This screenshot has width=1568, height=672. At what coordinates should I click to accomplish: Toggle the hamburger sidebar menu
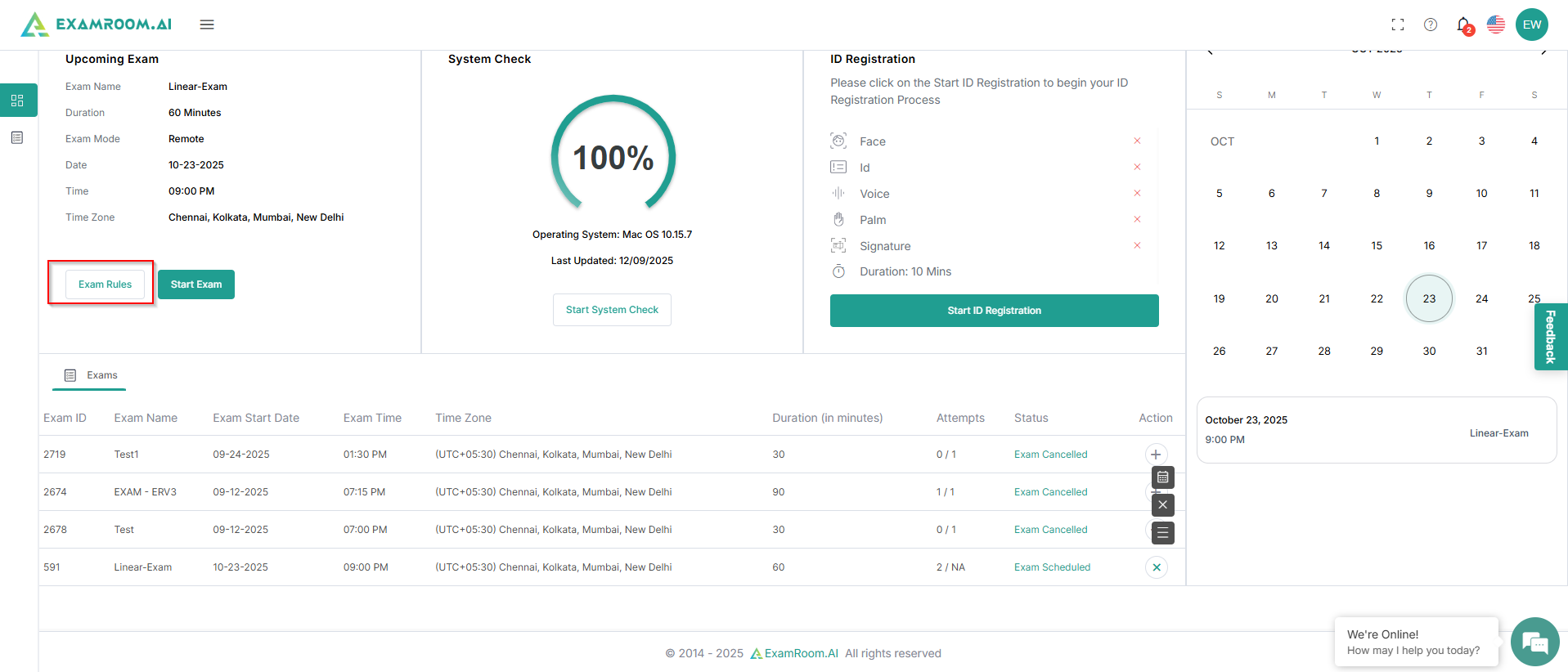[207, 25]
